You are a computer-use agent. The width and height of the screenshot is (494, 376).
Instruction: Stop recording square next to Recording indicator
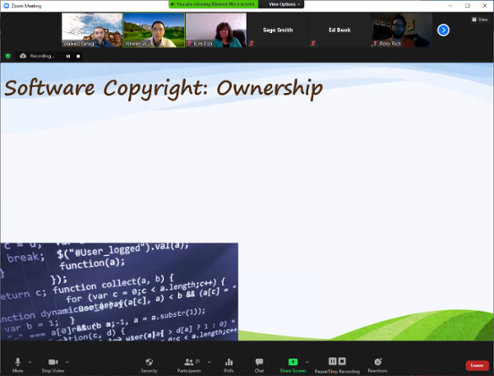point(78,56)
